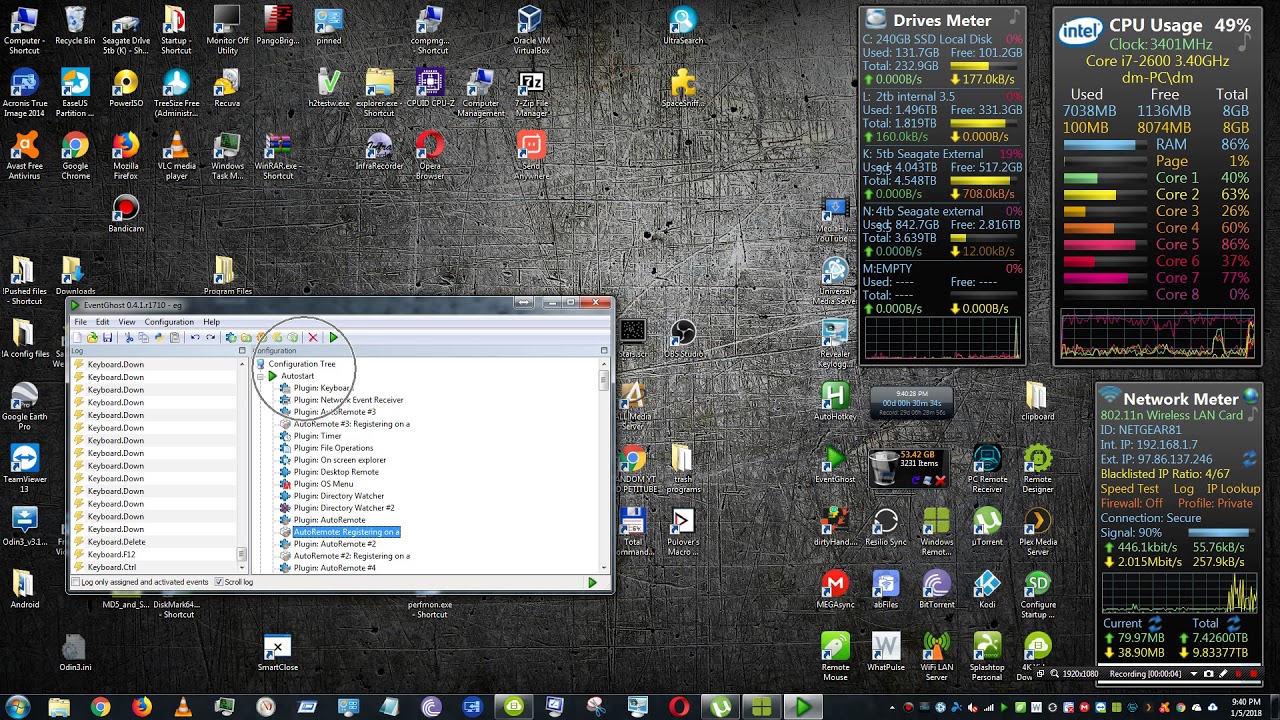Open the EventGhost Edit menu

pos(102,322)
